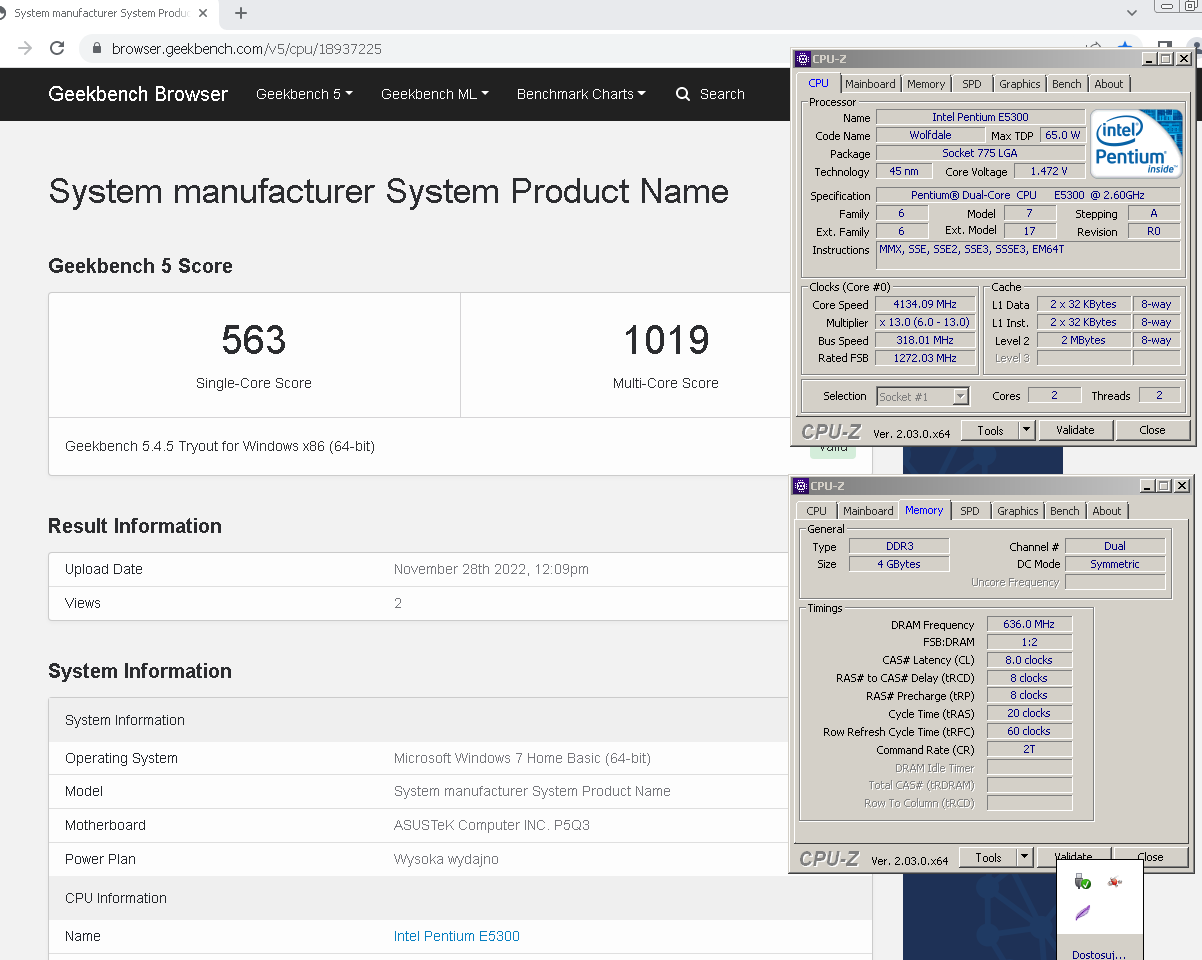This screenshot has height=960, width=1202.
Task: Click the Command Rate value 2T
Action: coord(1029,749)
